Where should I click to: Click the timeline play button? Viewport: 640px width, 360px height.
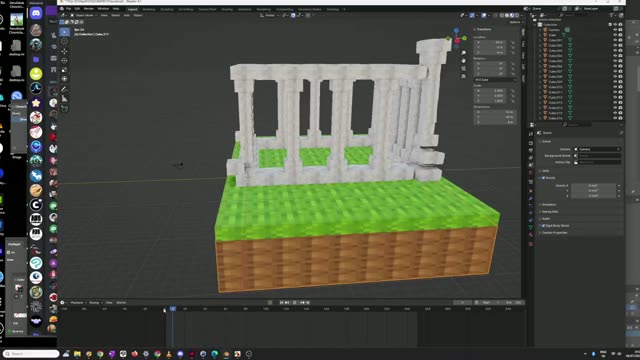(294, 303)
